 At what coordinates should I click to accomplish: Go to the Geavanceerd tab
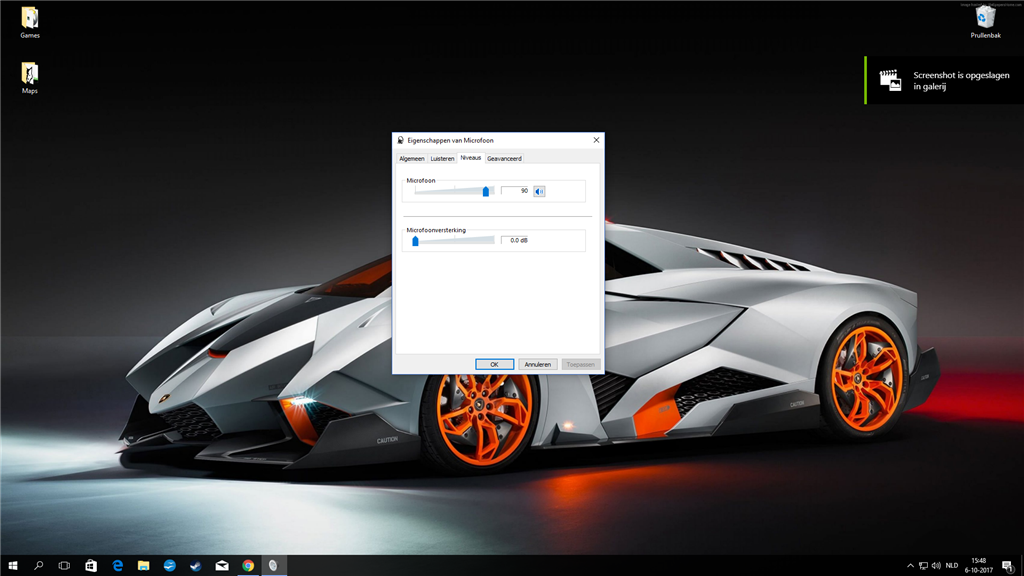[504, 158]
